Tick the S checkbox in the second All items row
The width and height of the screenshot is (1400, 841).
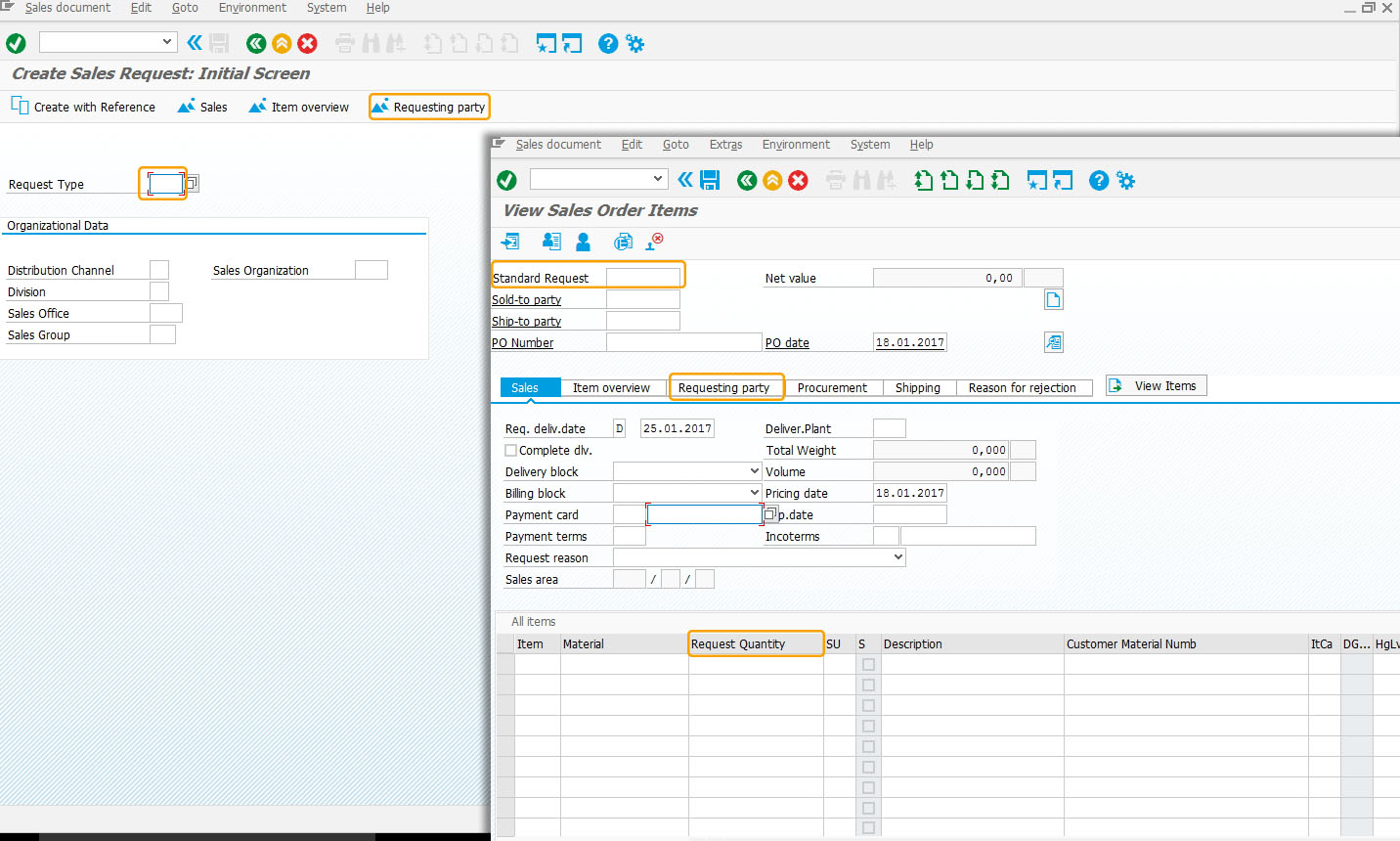(868, 686)
